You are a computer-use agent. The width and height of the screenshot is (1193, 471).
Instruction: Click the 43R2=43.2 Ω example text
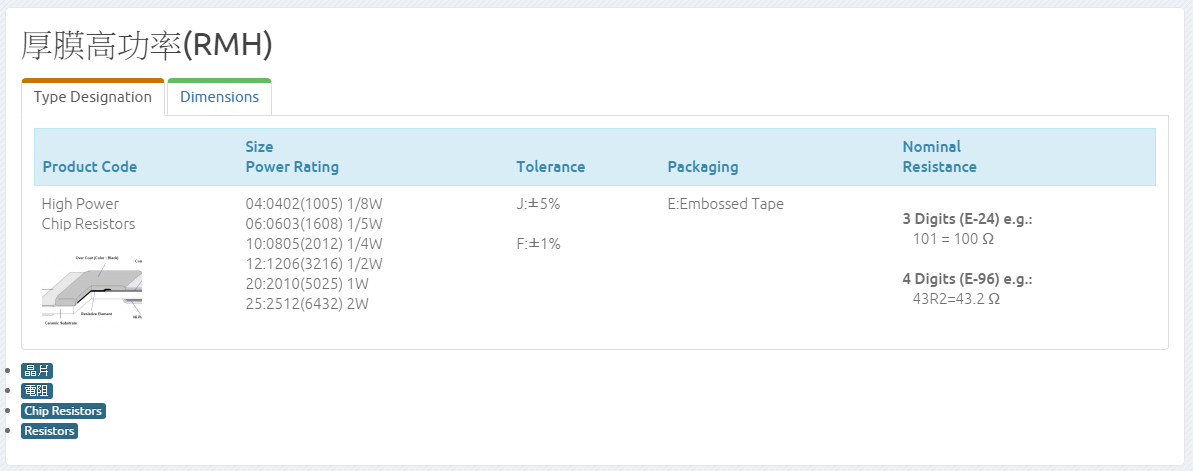[956, 299]
